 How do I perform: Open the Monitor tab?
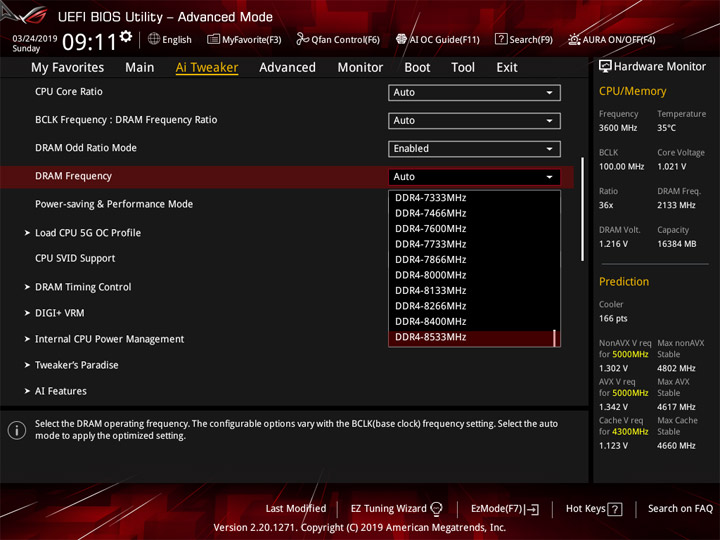(360, 68)
